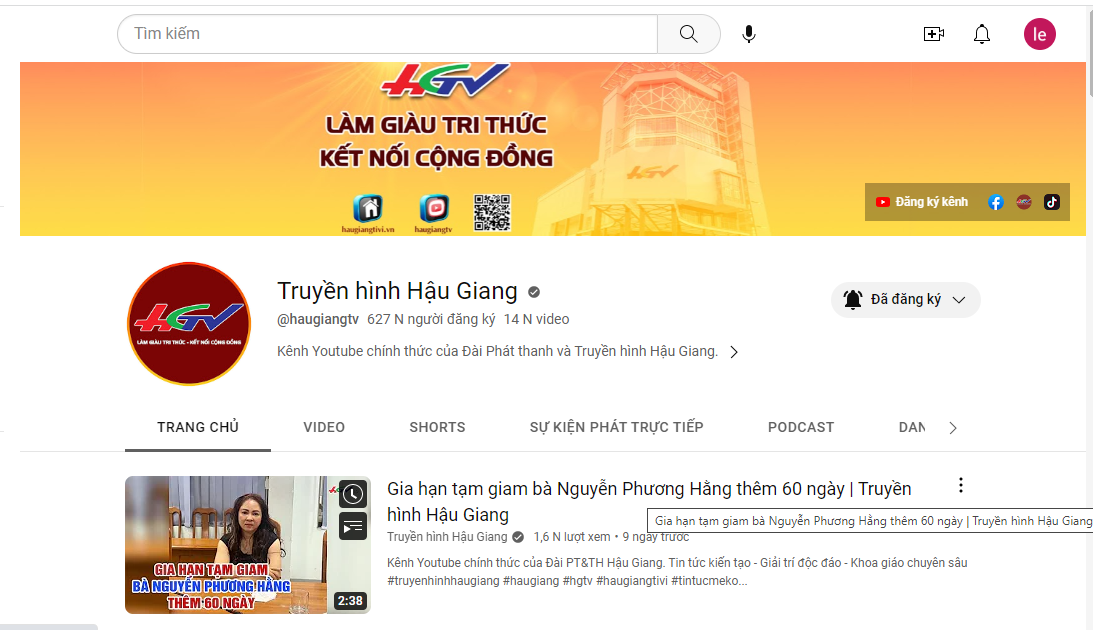The height and width of the screenshot is (630, 1093).
Task: Click the Đăng ký kênh banner link
Action: pos(922,202)
